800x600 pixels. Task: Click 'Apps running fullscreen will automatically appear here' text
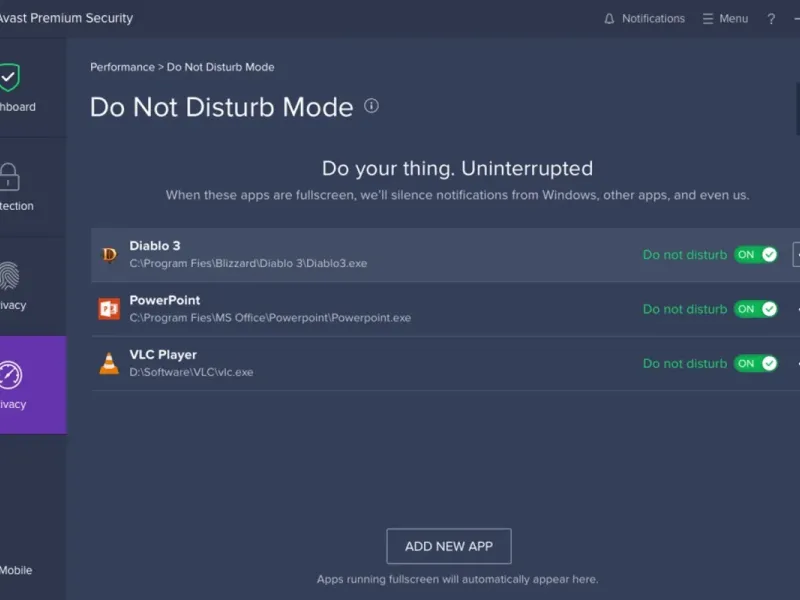pyautogui.click(x=457, y=580)
